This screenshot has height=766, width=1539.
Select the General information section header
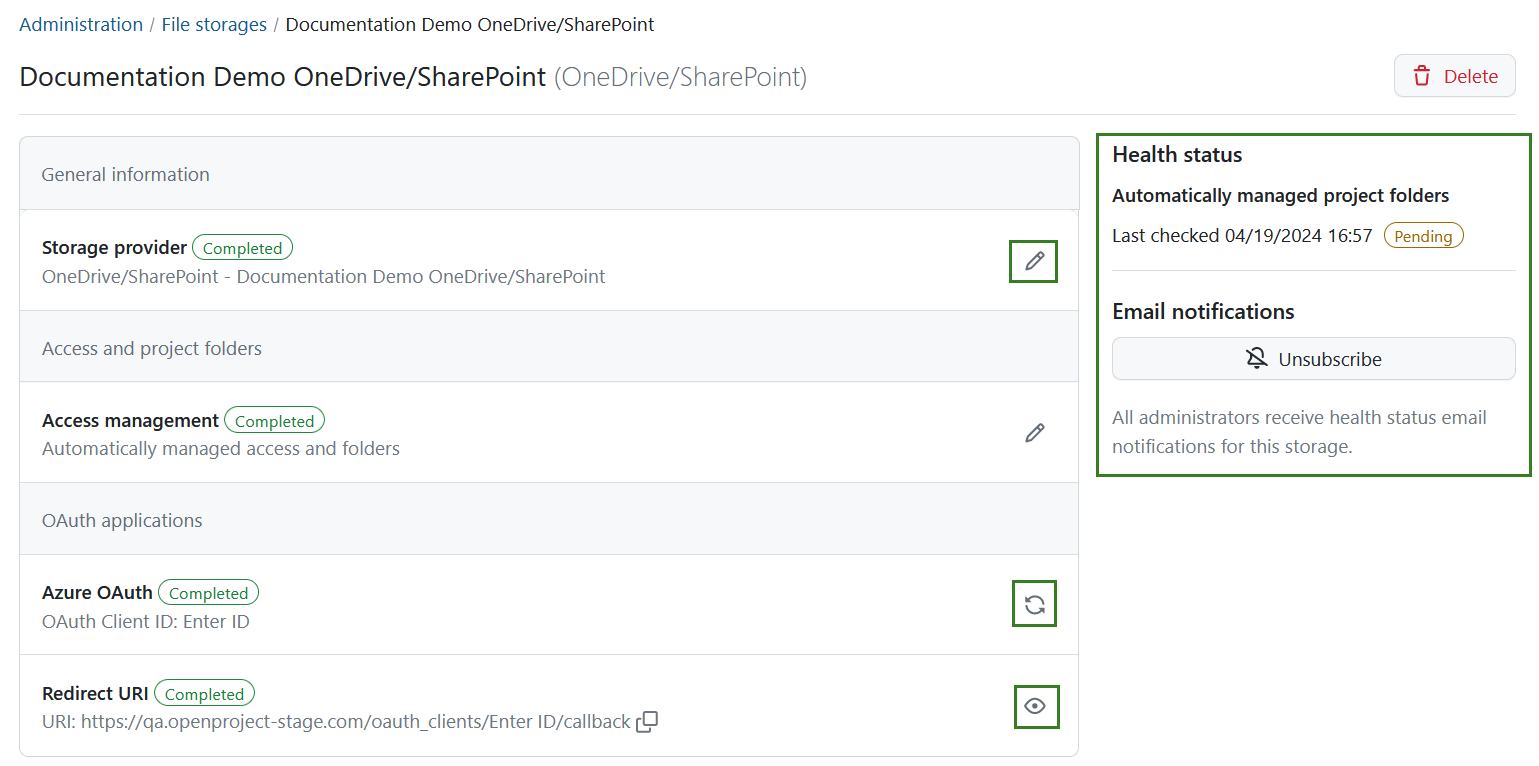click(125, 174)
